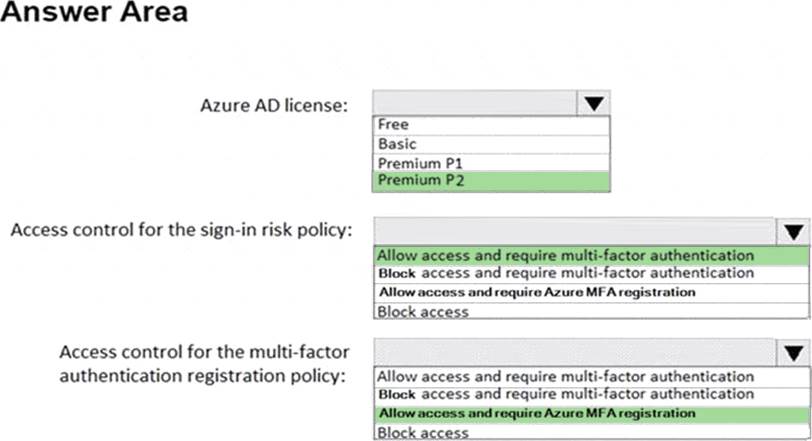Click the empty sign-in risk policy selection field
The height and width of the screenshot is (441, 812).
click(574, 232)
